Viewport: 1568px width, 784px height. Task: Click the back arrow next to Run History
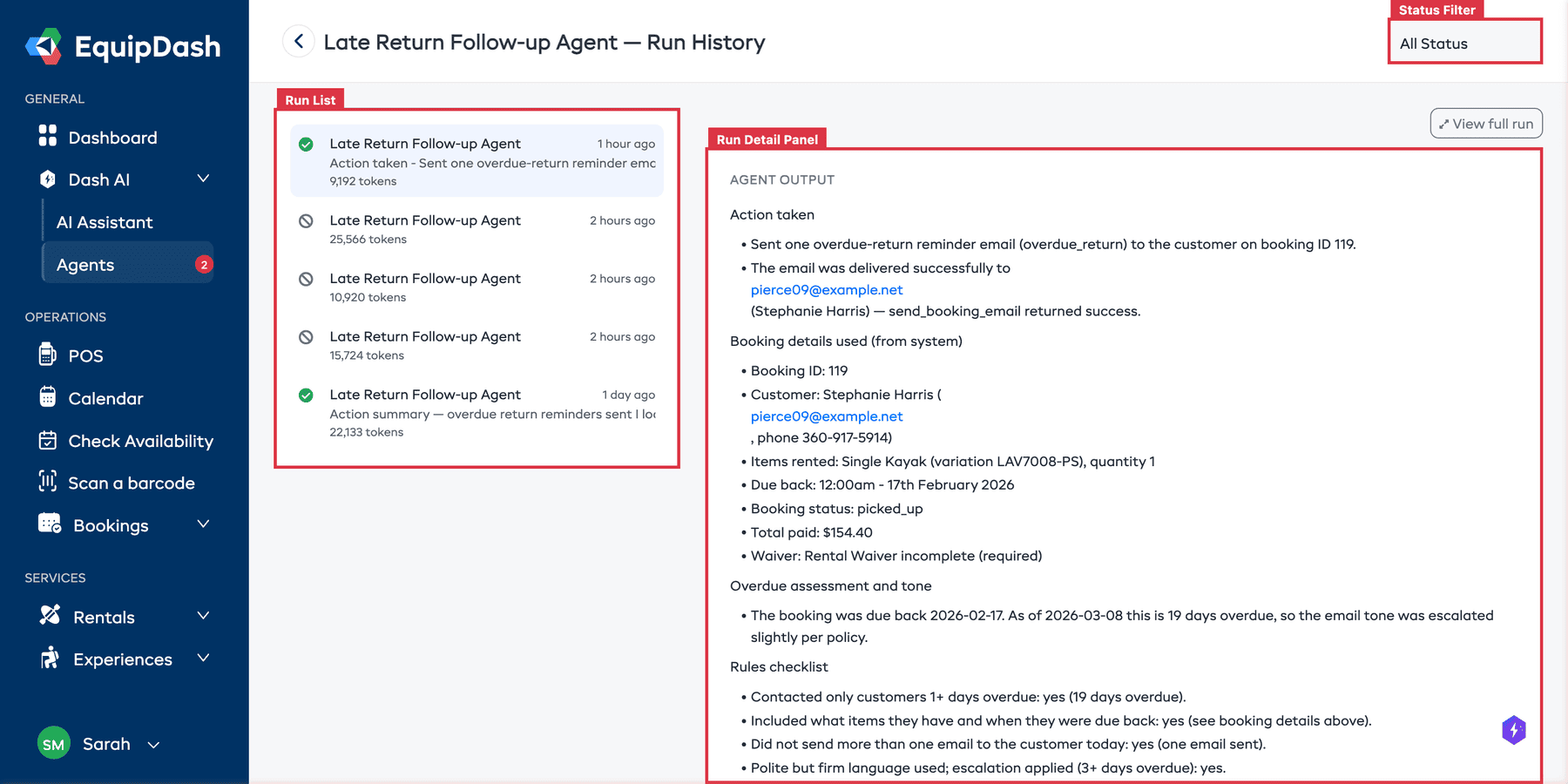(x=298, y=41)
